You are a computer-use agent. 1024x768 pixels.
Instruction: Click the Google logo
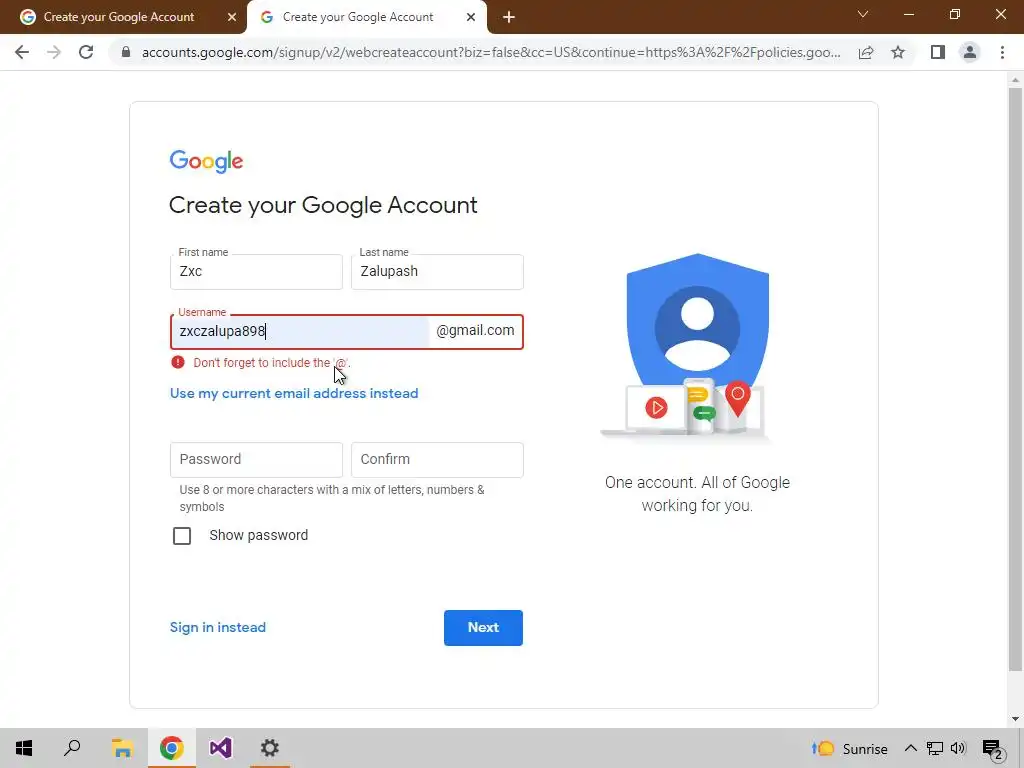coord(206,161)
